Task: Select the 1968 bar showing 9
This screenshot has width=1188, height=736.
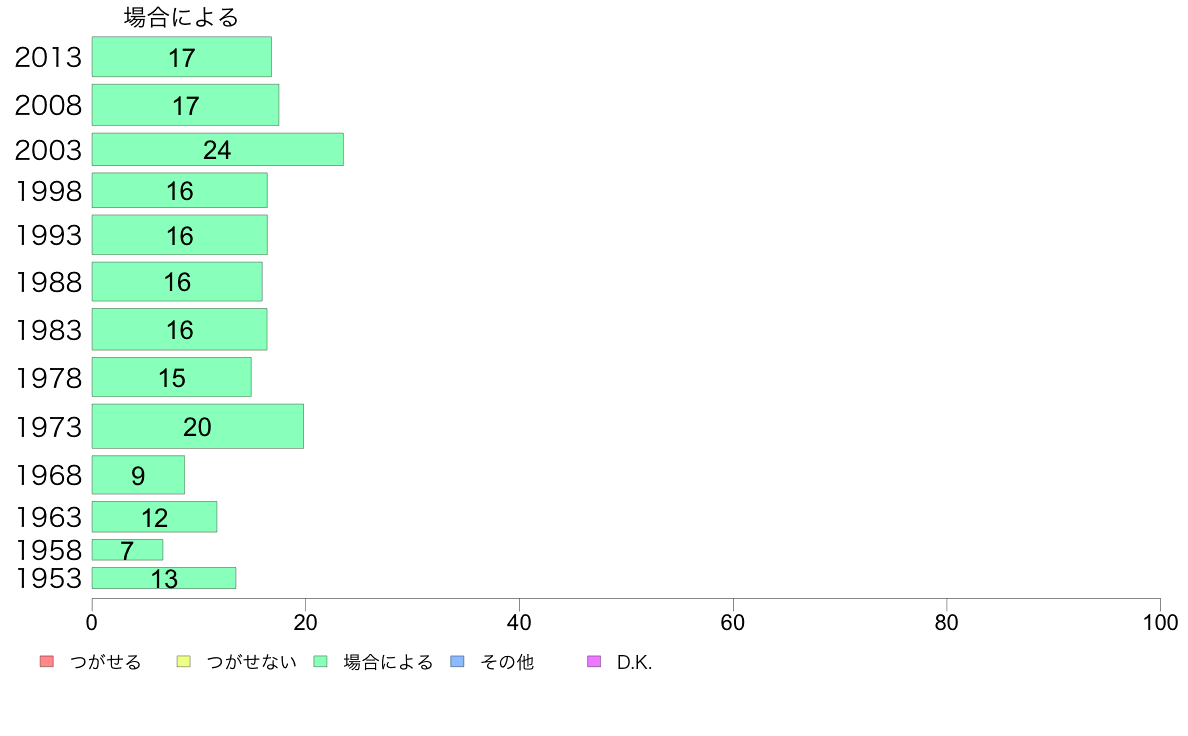Action: [138, 474]
